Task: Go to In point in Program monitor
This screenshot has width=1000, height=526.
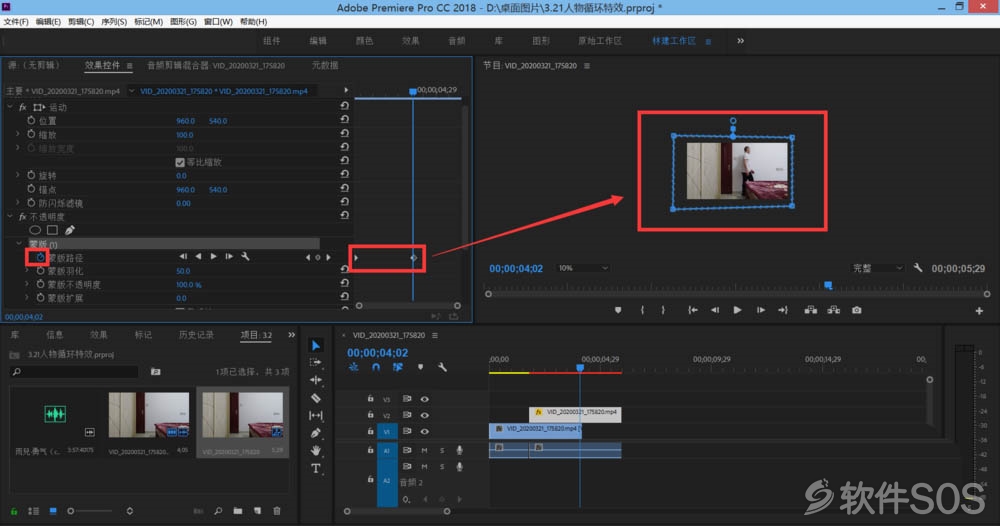Action: 693,310
